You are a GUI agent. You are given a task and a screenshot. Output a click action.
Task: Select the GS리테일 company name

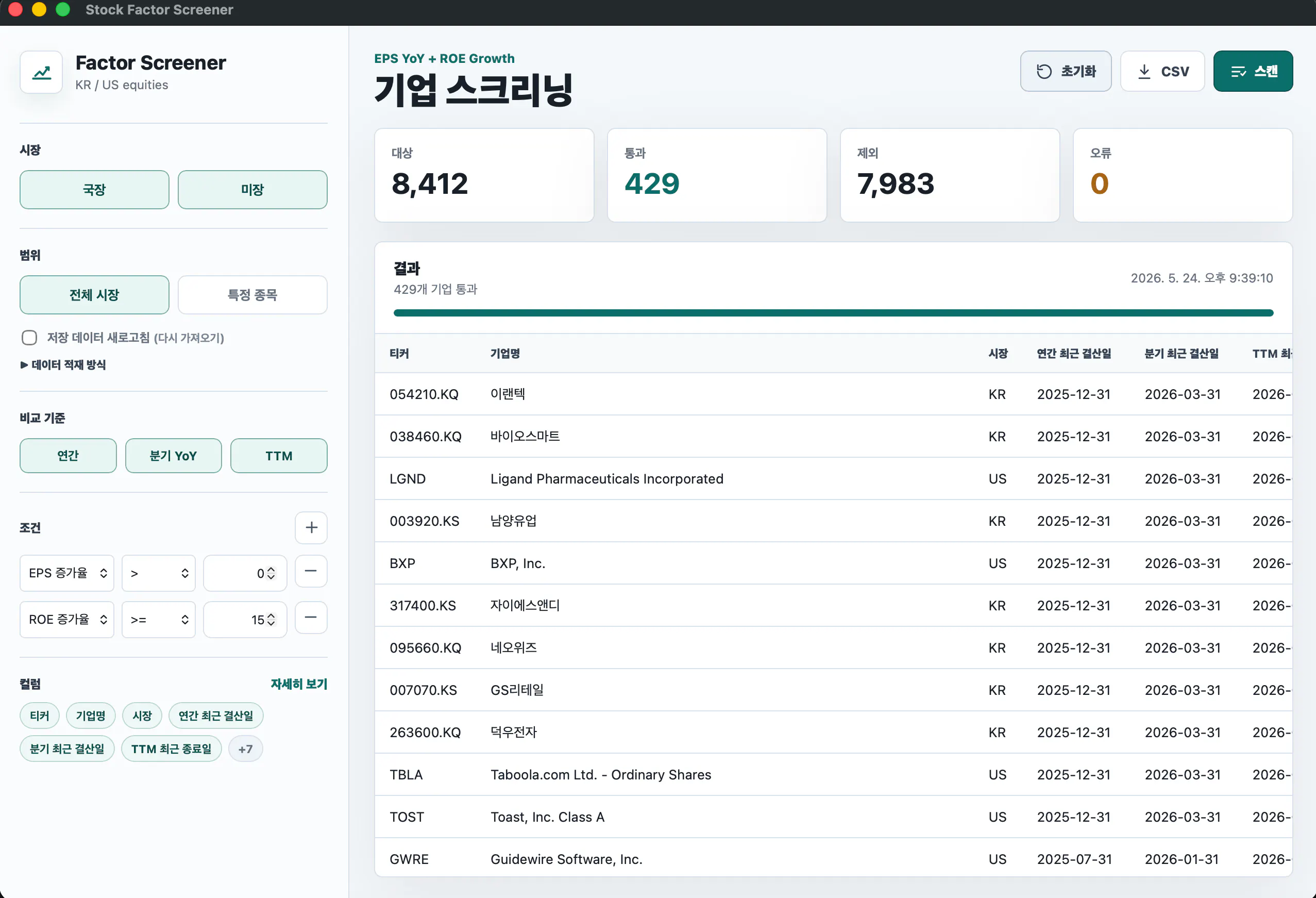517,690
